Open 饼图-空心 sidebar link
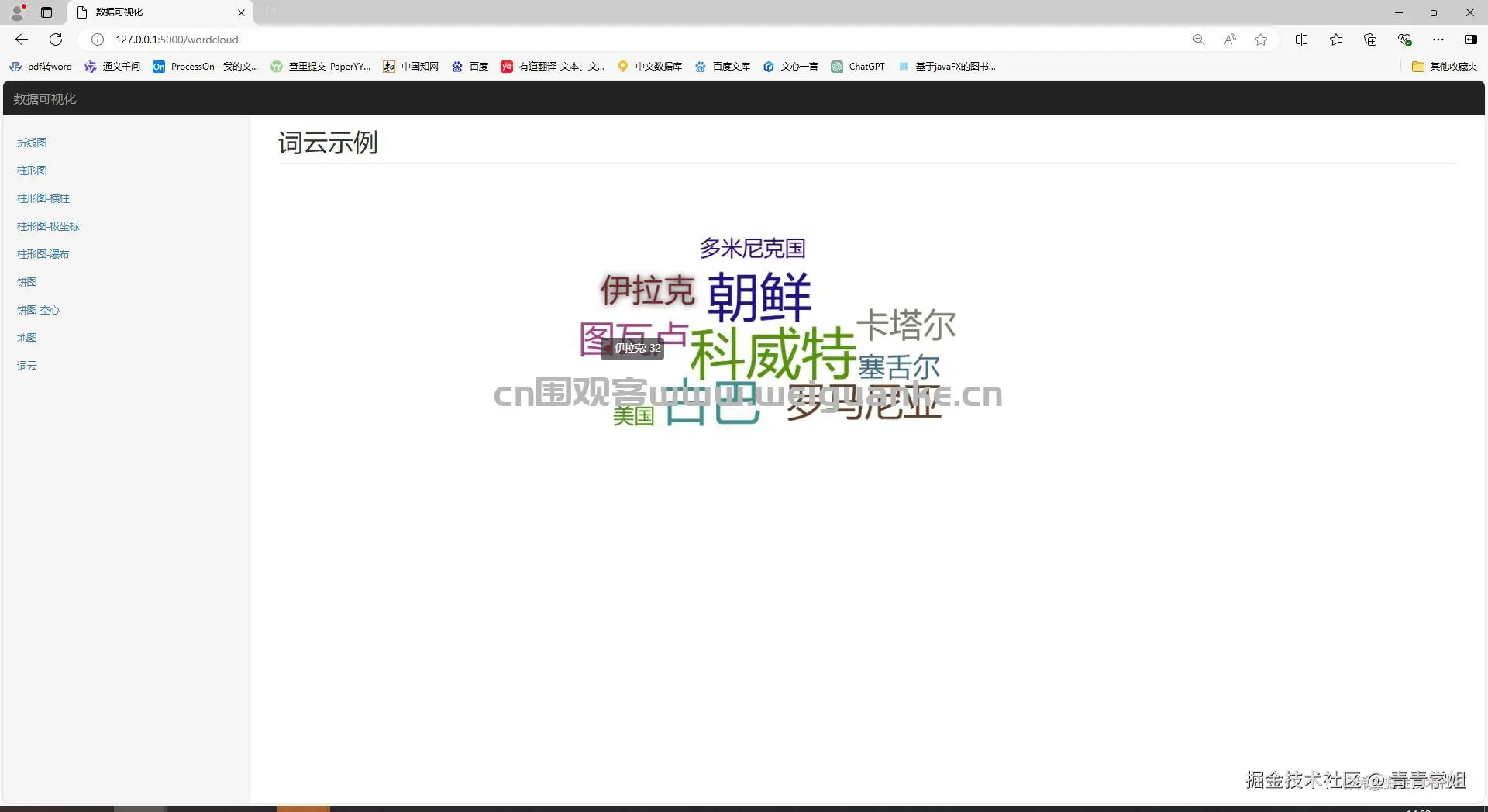This screenshot has width=1488, height=812. tap(38, 310)
